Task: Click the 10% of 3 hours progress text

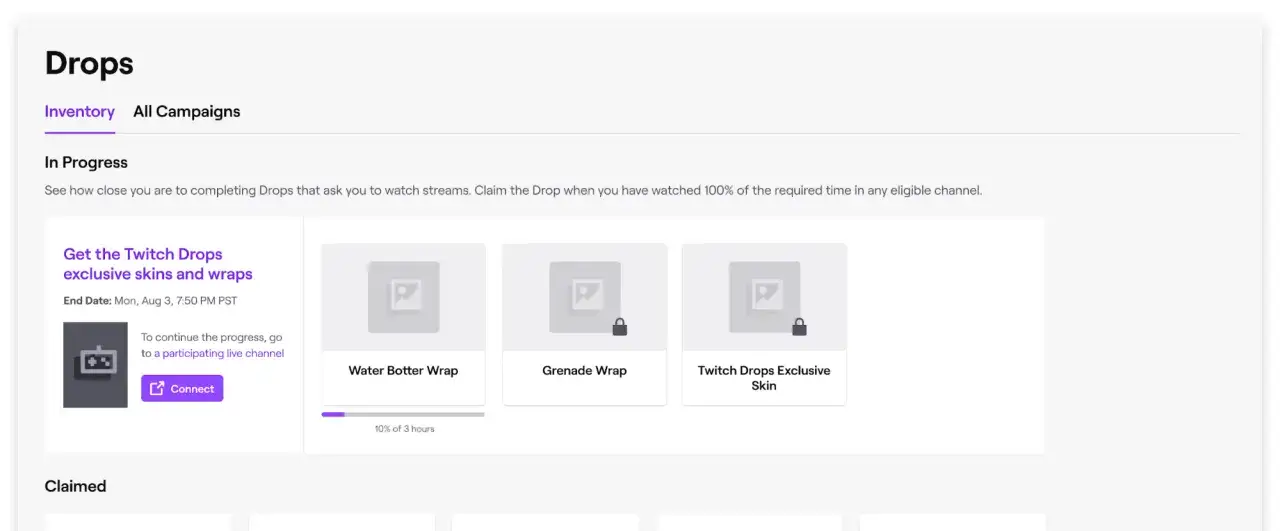Action: [404, 429]
